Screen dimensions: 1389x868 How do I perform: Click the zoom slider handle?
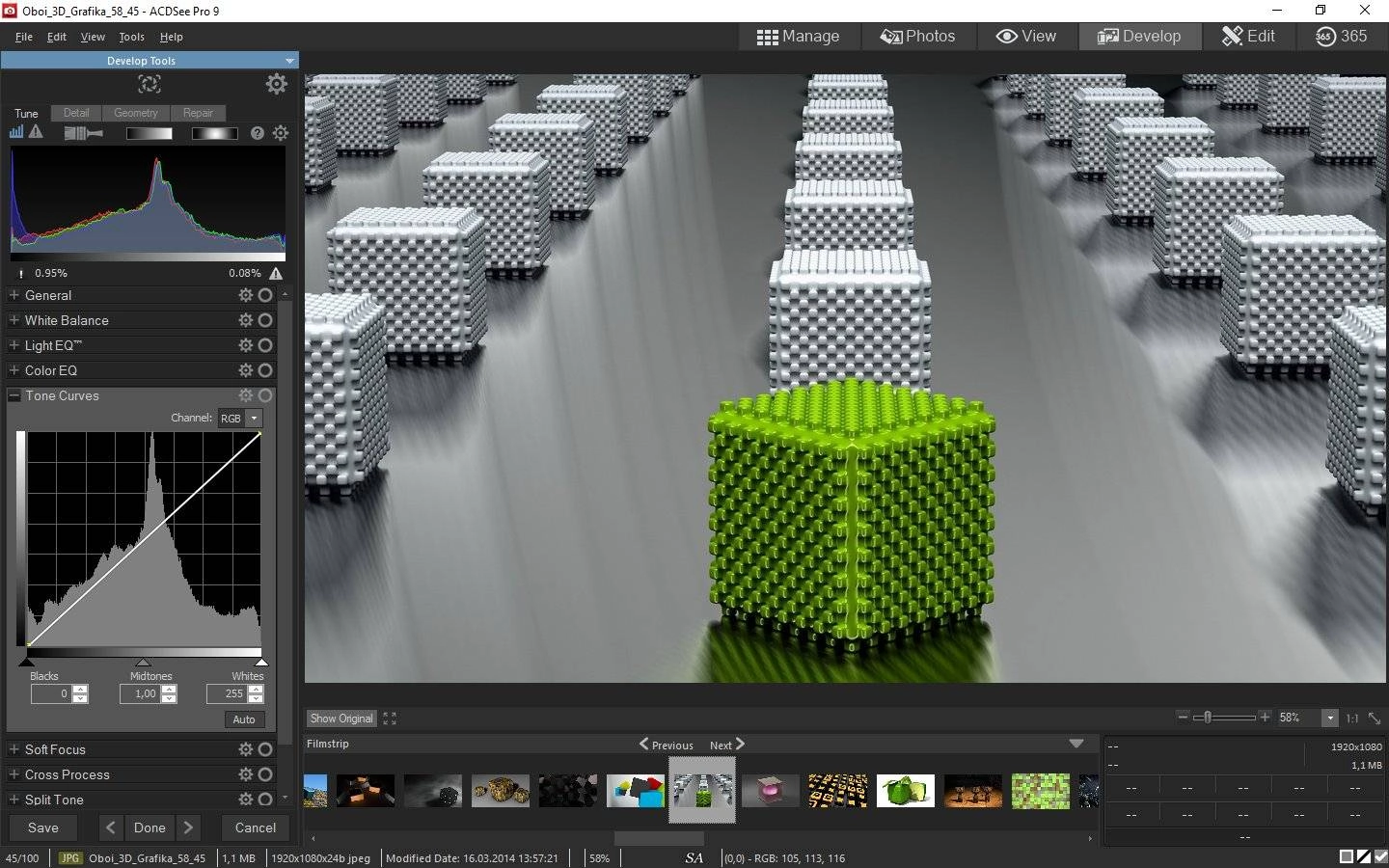coord(1206,717)
